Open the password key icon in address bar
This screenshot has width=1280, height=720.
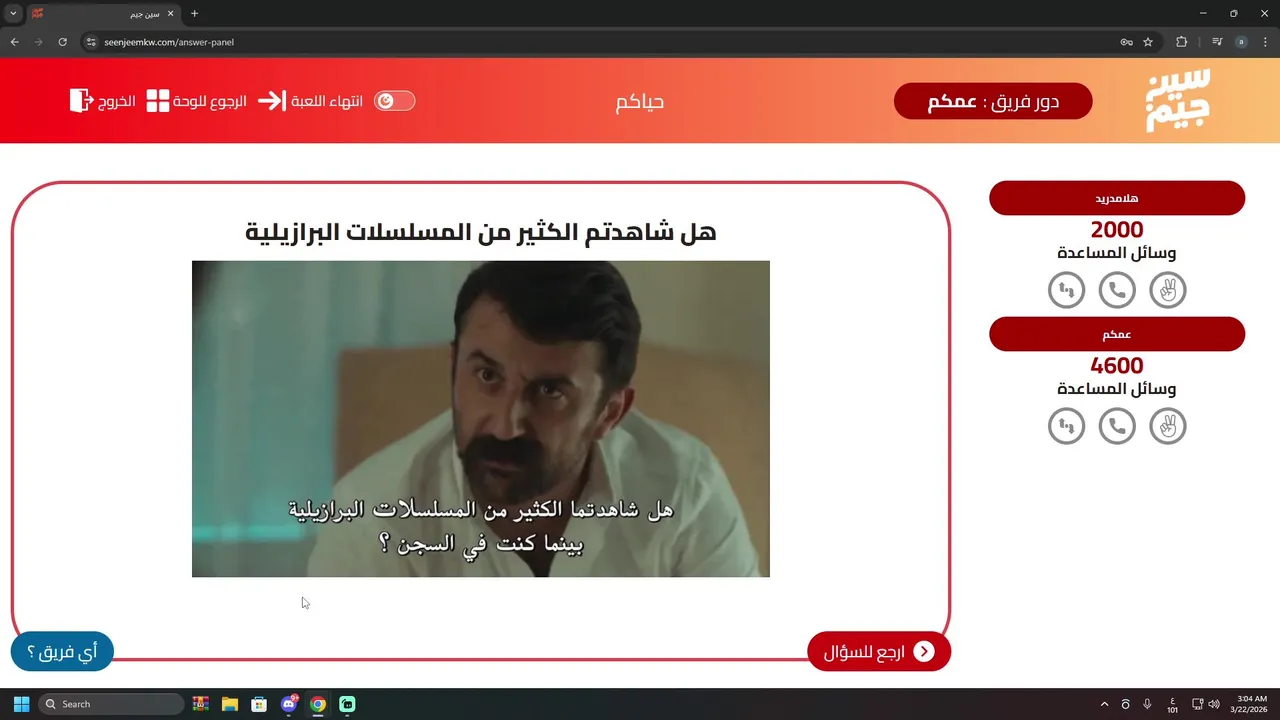point(1126,42)
